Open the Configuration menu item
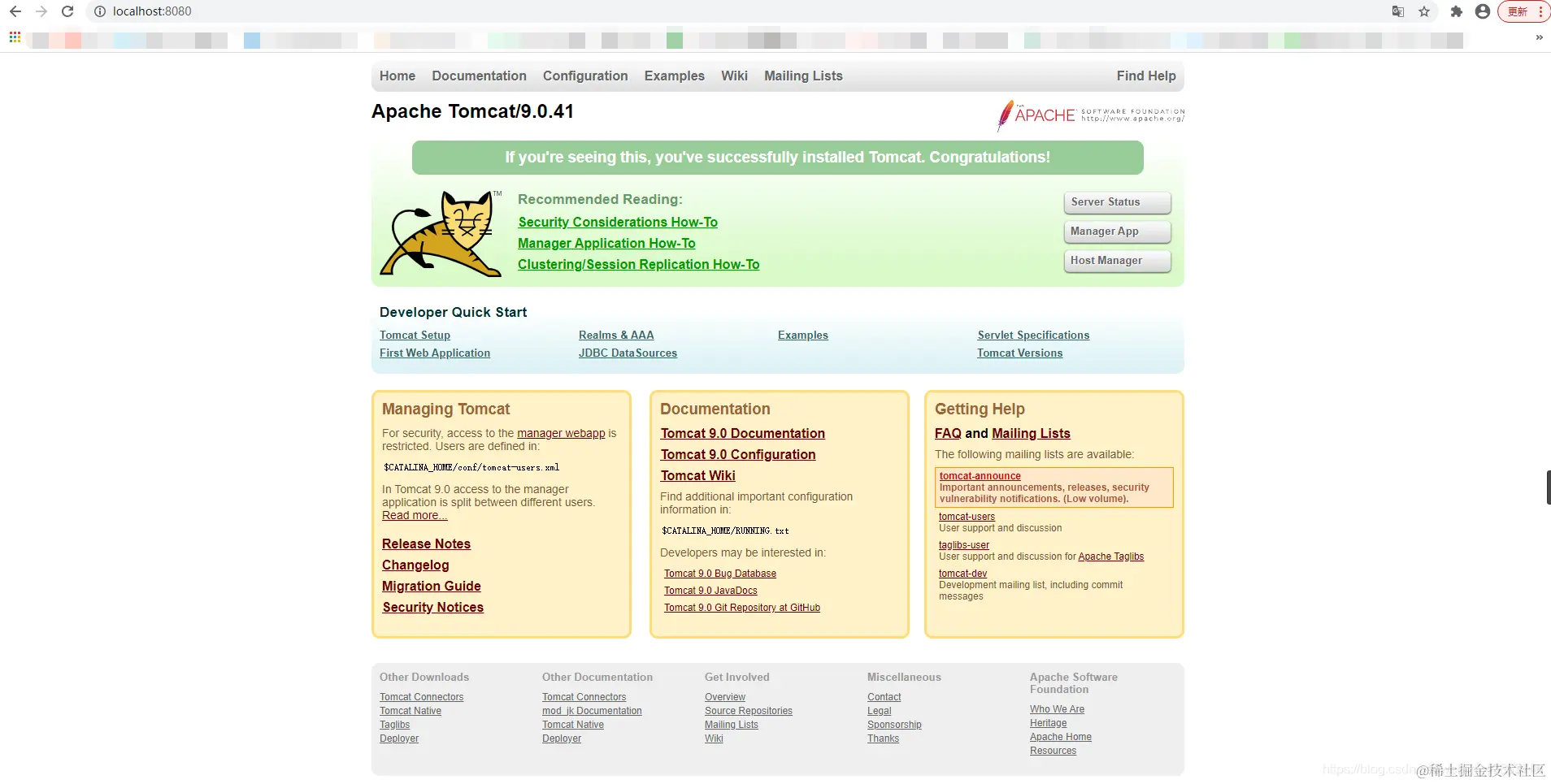1551x784 pixels. coord(585,76)
